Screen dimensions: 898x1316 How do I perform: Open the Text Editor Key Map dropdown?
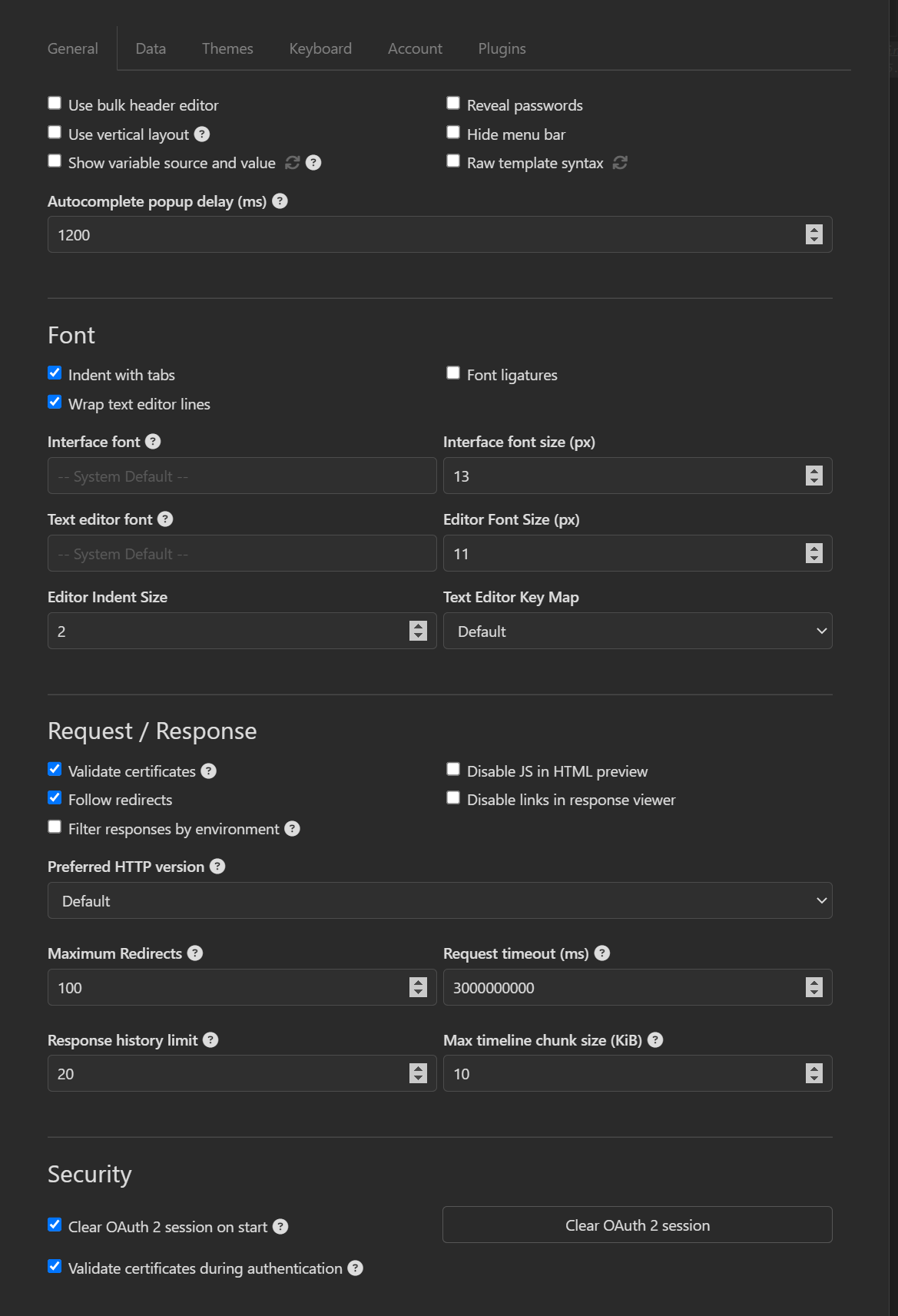point(638,631)
